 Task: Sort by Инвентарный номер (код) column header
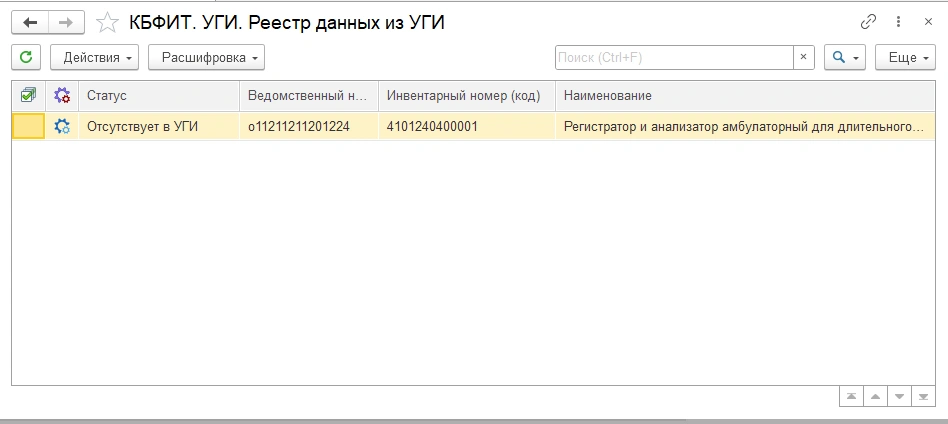(467, 96)
